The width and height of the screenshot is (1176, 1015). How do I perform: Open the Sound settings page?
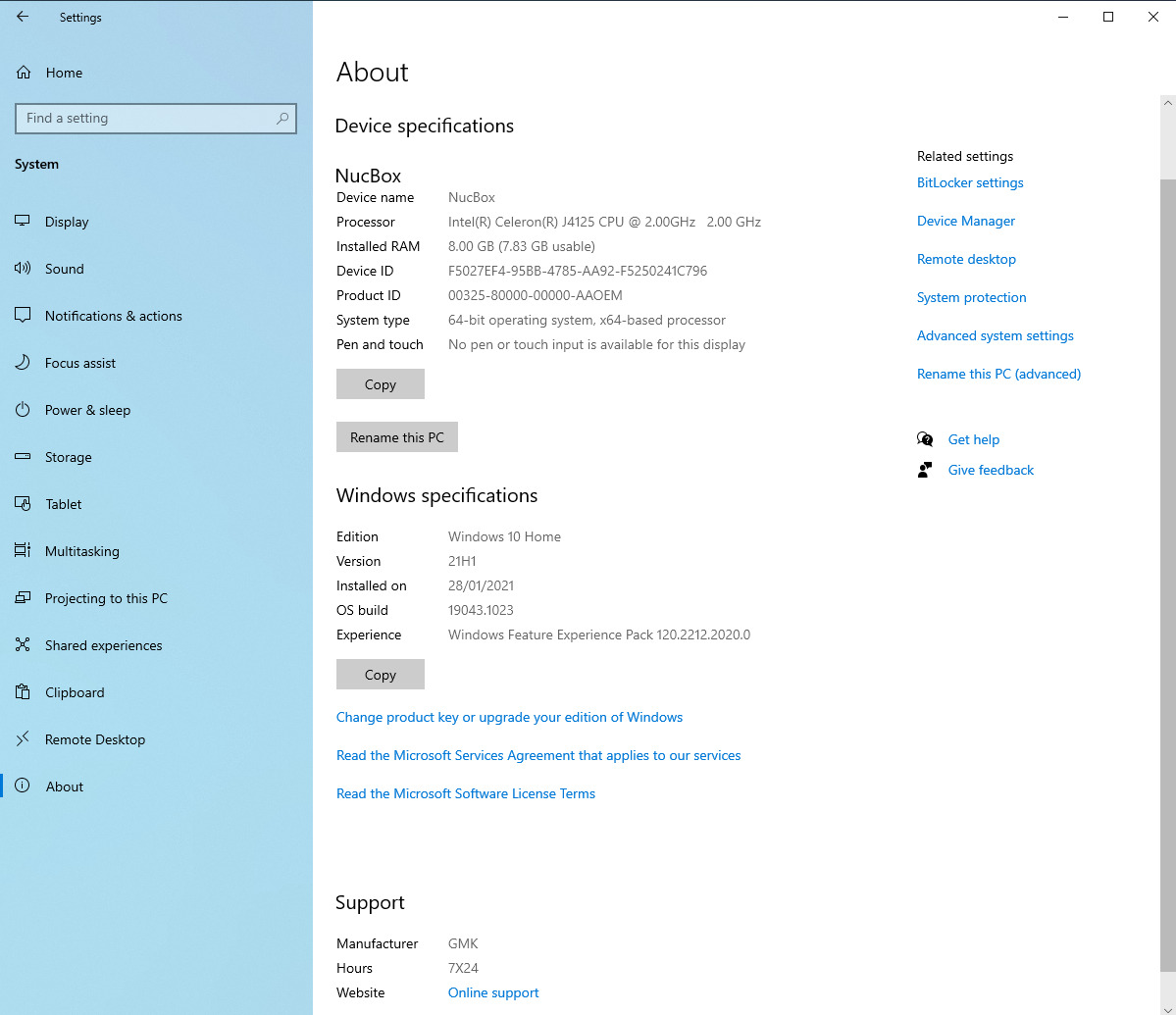pos(156,269)
